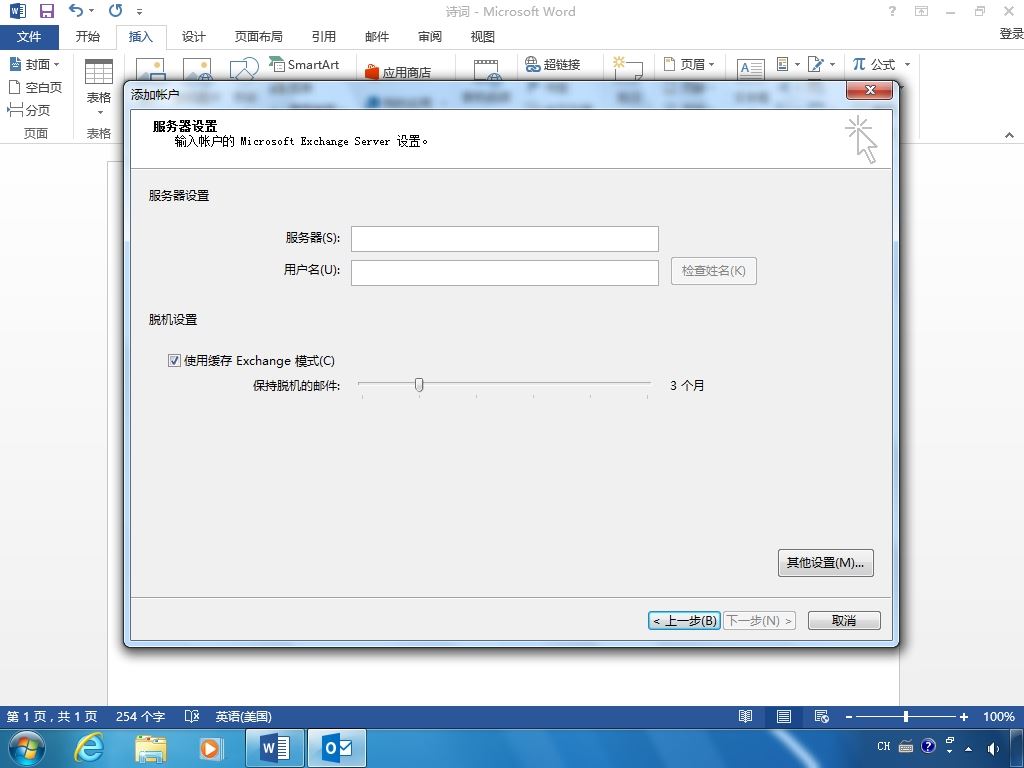Switch to read mode view icon
The image size is (1024, 768).
(745, 716)
